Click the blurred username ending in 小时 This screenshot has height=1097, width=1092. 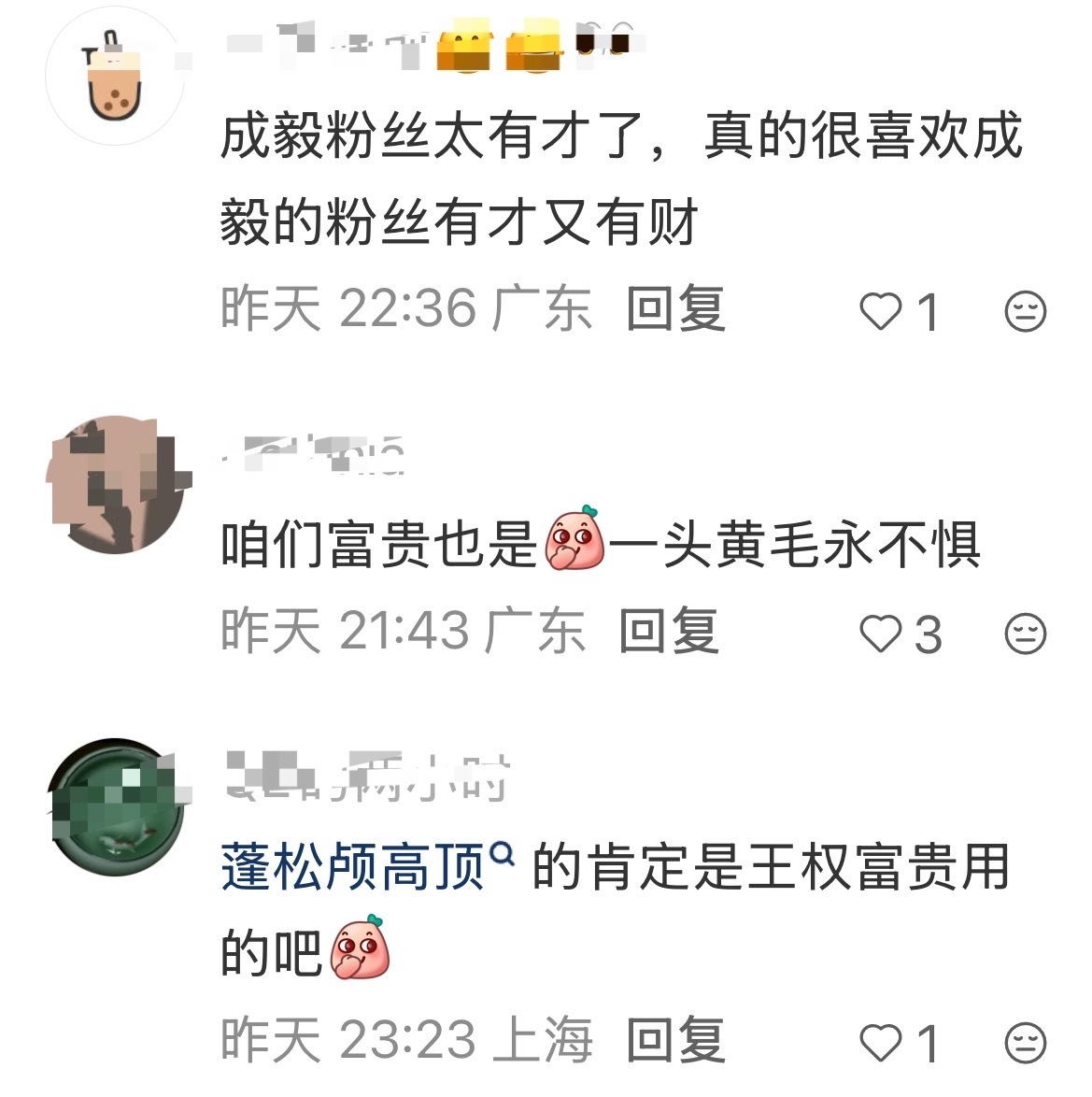367,776
